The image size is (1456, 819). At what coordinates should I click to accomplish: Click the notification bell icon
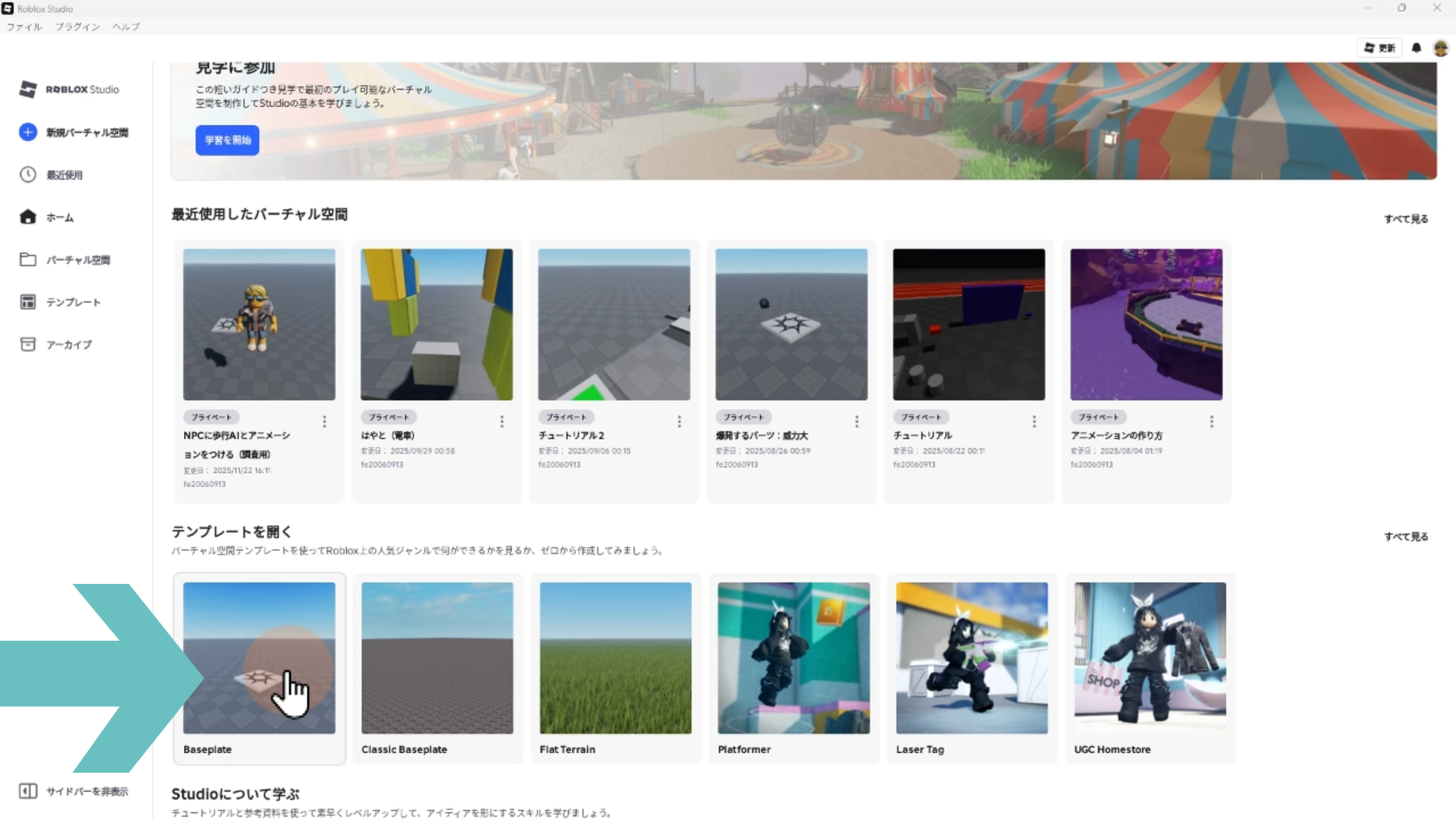pos(1416,48)
